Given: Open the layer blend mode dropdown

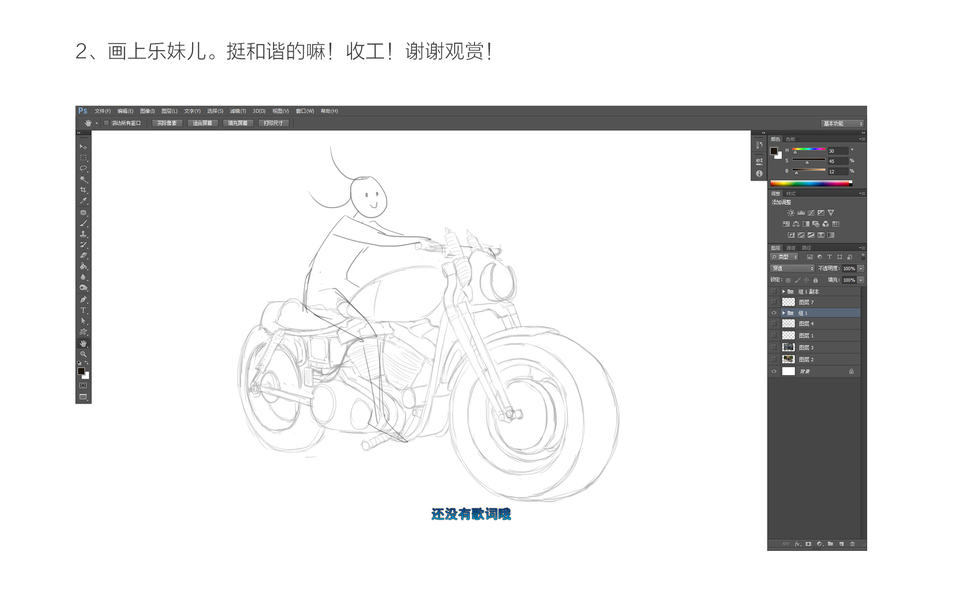Looking at the screenshot, I should [x=793, y=268].
